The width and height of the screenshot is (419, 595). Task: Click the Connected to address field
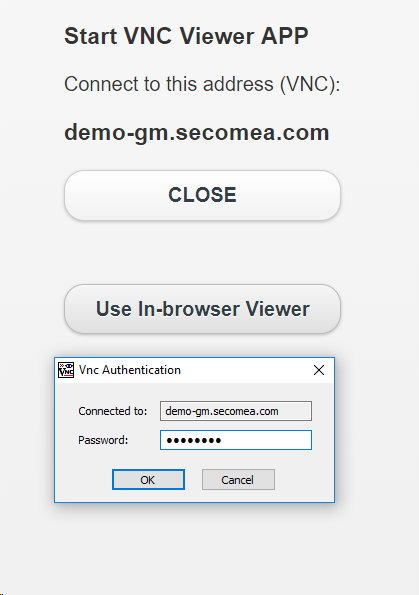click(x=236, y=411)
